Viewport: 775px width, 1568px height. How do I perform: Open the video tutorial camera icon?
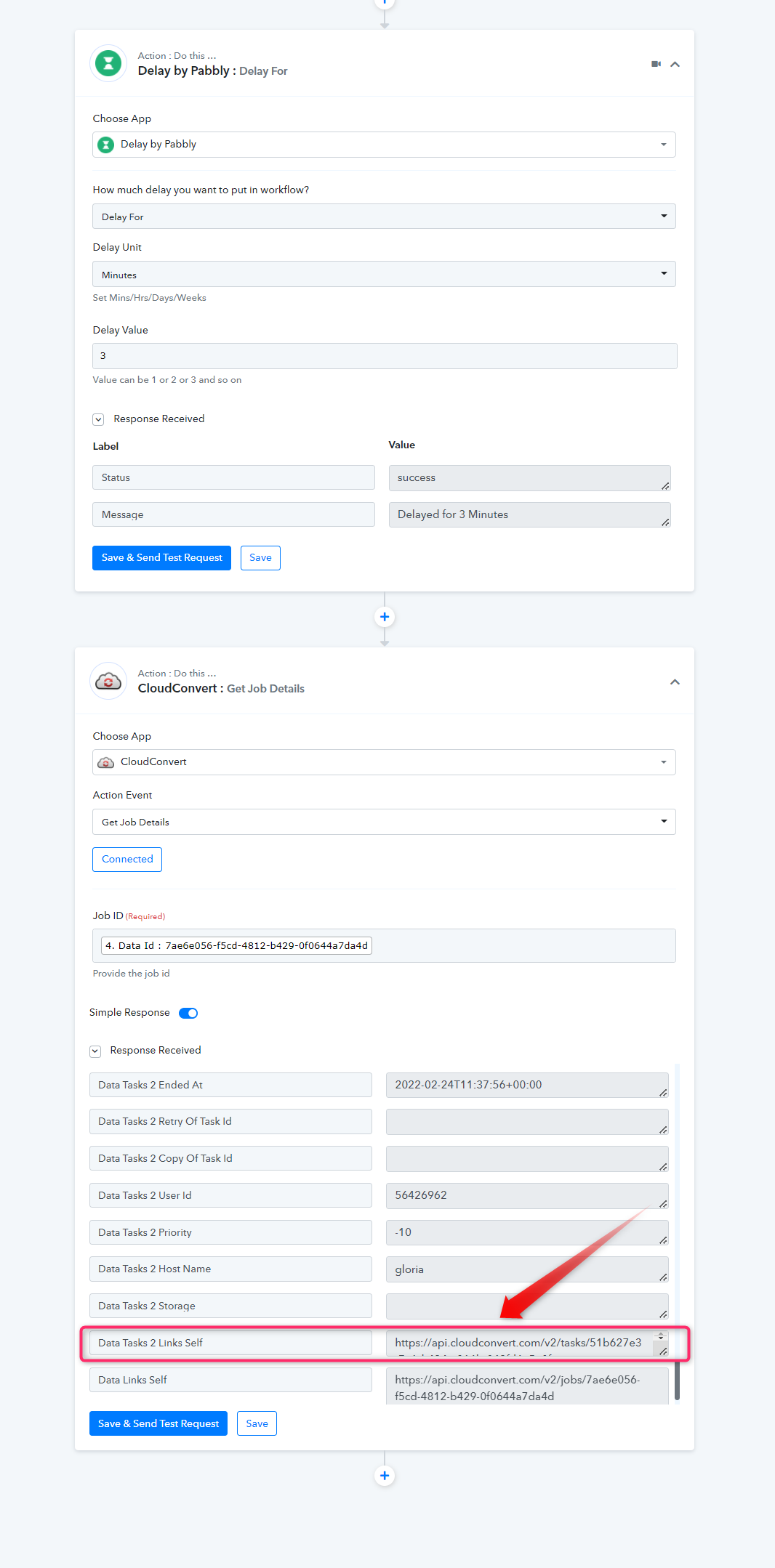(x=656, y=64)
